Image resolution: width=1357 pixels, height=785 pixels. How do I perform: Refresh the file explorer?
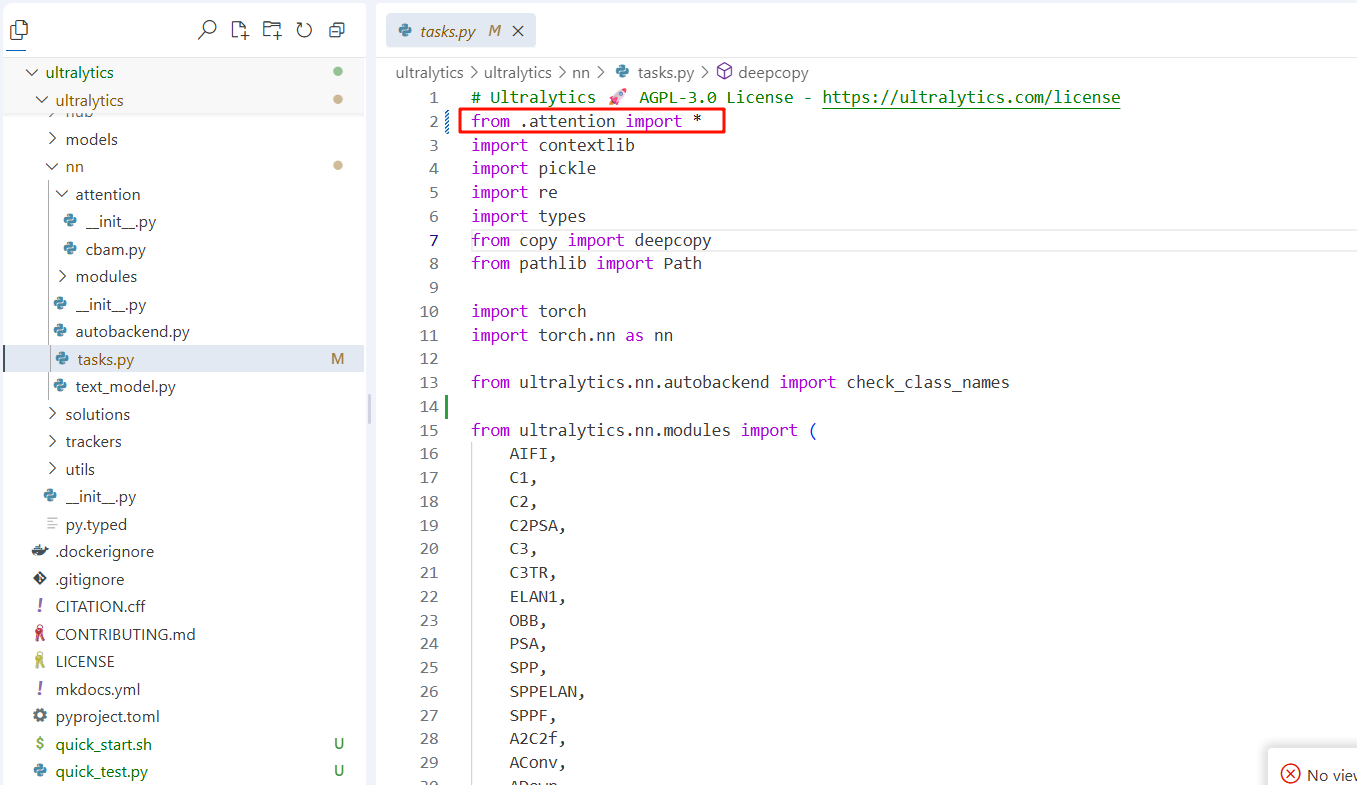pos(304,30)
